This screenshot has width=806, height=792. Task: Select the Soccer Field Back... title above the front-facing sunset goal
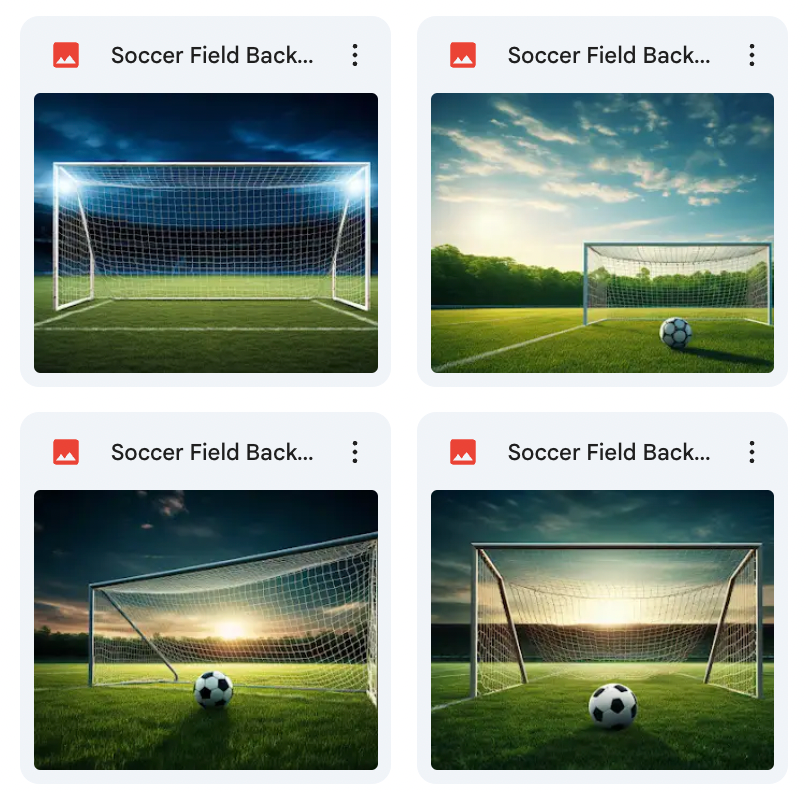[609, 452]
